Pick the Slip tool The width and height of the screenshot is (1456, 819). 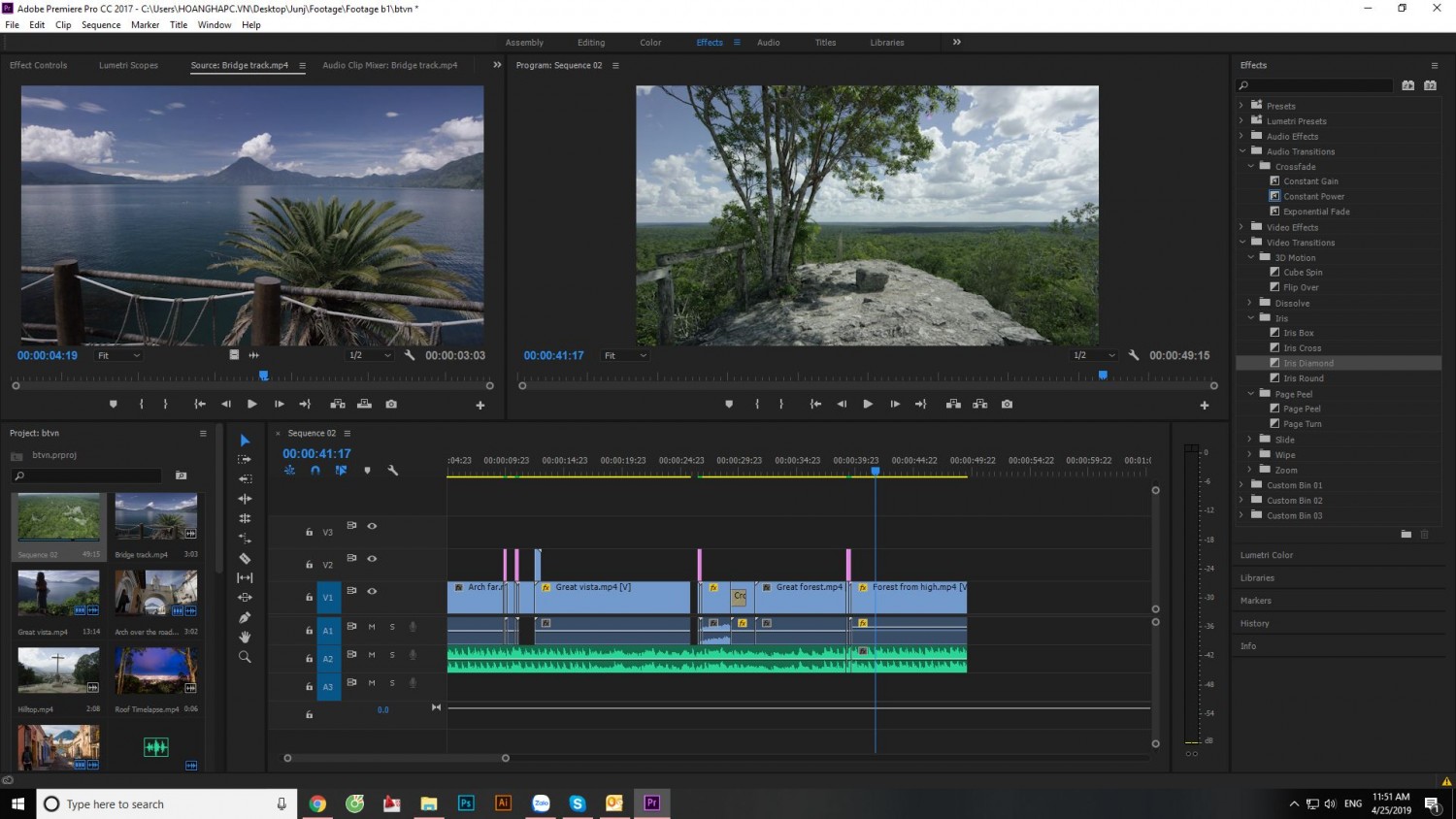pos(245,577)
